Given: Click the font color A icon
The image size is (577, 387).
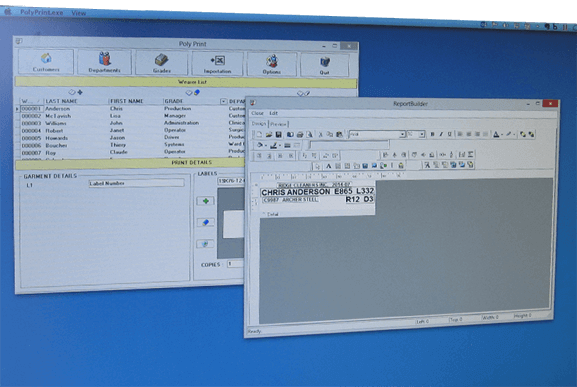Looking at the screenshot, I should pos(496,134).
